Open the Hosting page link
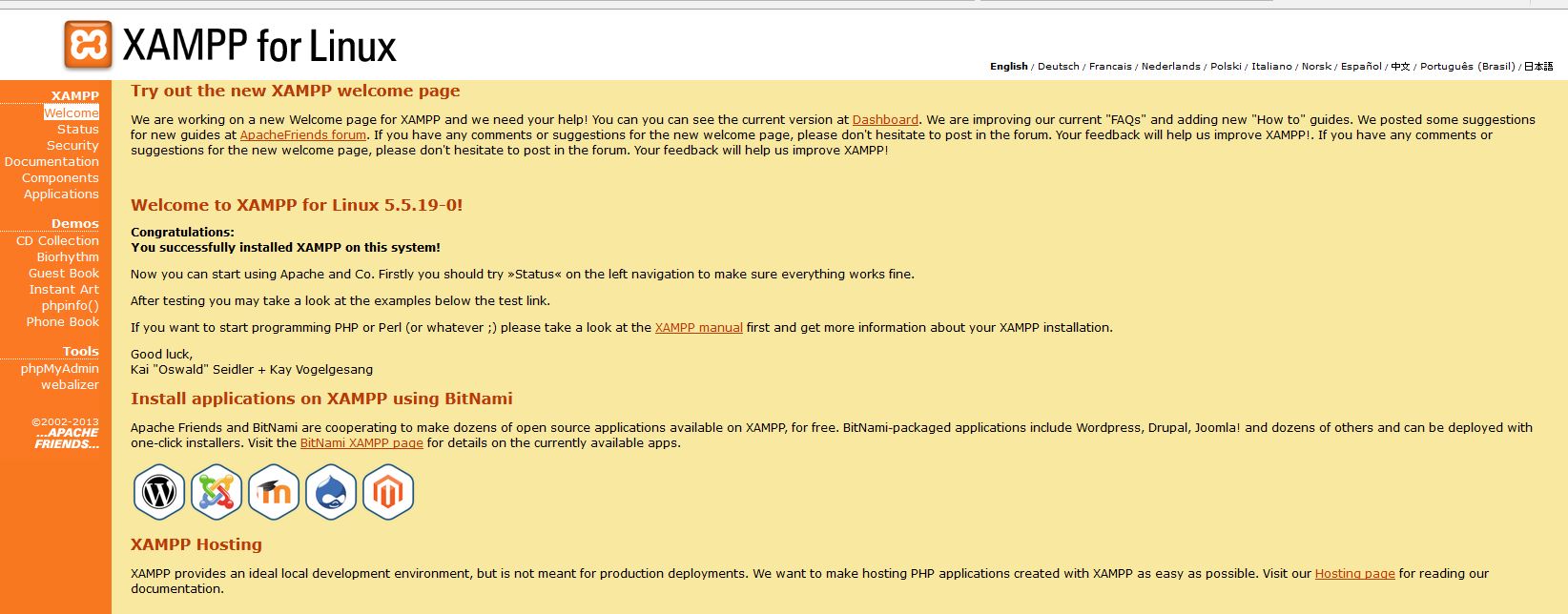Image resolution: width=1568 pixels, height=614 pixels. [1355, 573]
